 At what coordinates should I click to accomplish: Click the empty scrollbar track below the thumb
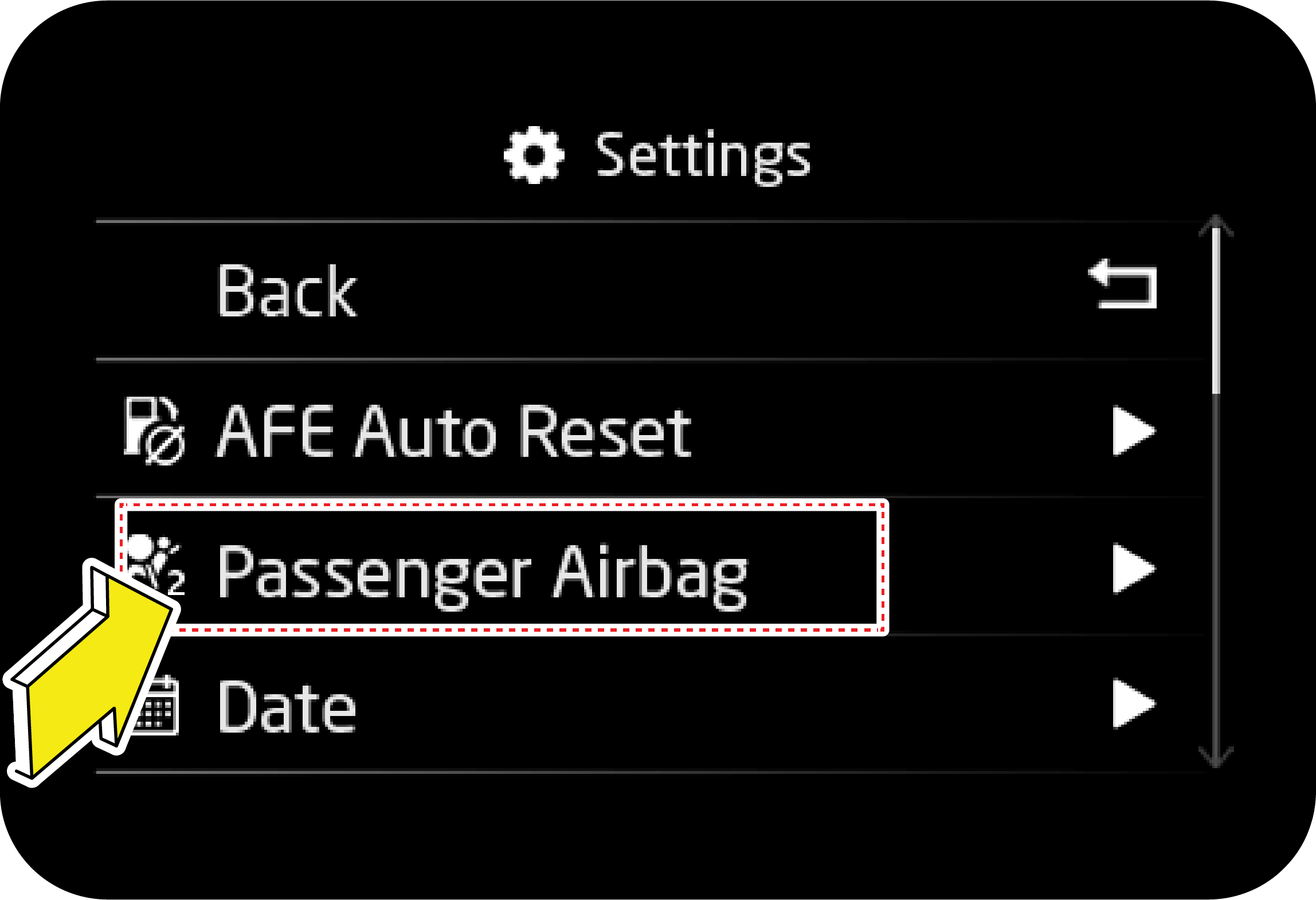[1216, 573]
